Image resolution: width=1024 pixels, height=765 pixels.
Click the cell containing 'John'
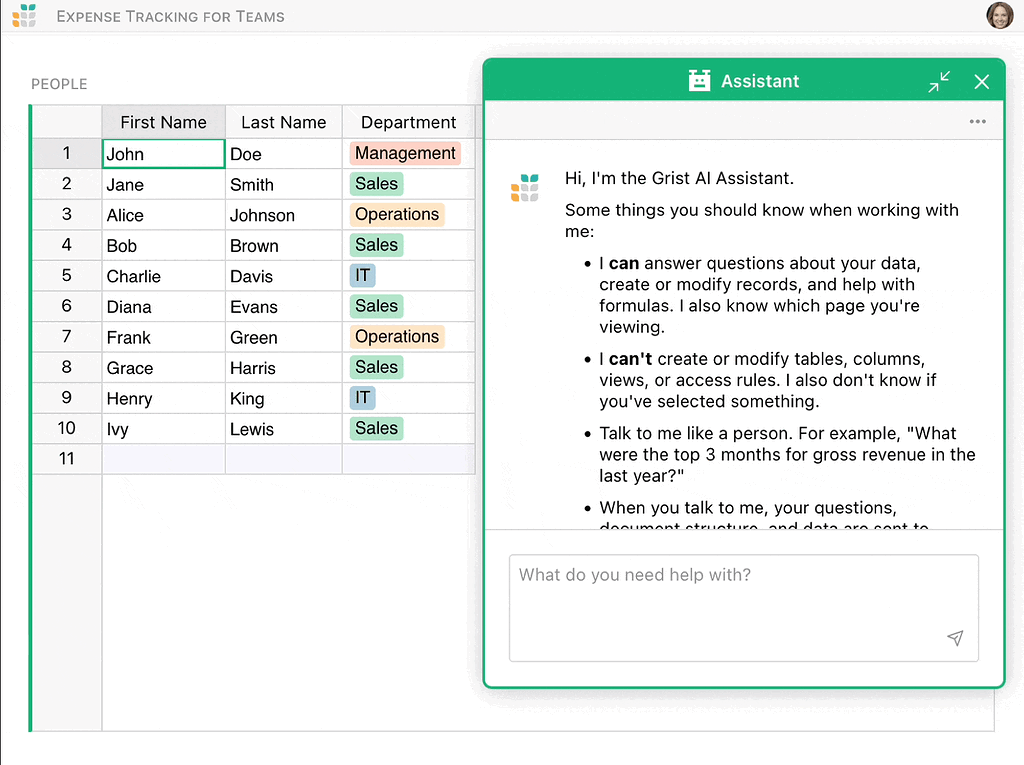click(163, 153)
